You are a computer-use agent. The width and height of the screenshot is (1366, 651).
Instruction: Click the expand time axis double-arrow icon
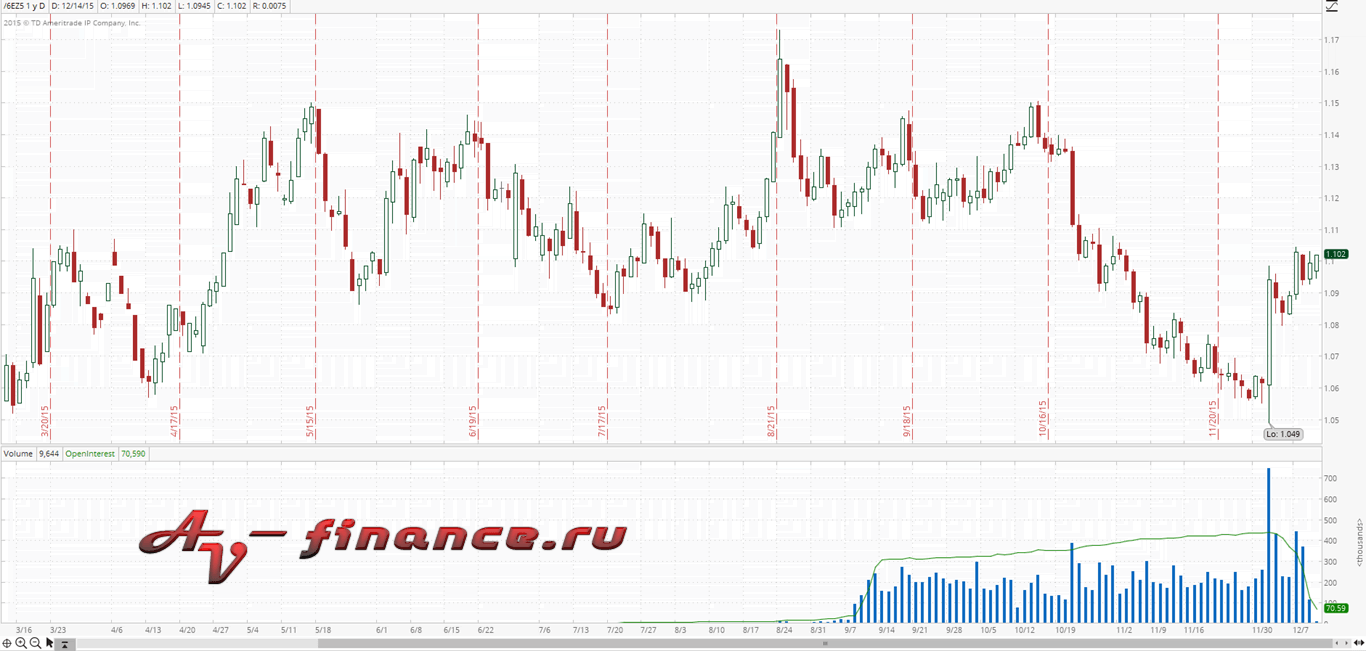(1358, 643)
